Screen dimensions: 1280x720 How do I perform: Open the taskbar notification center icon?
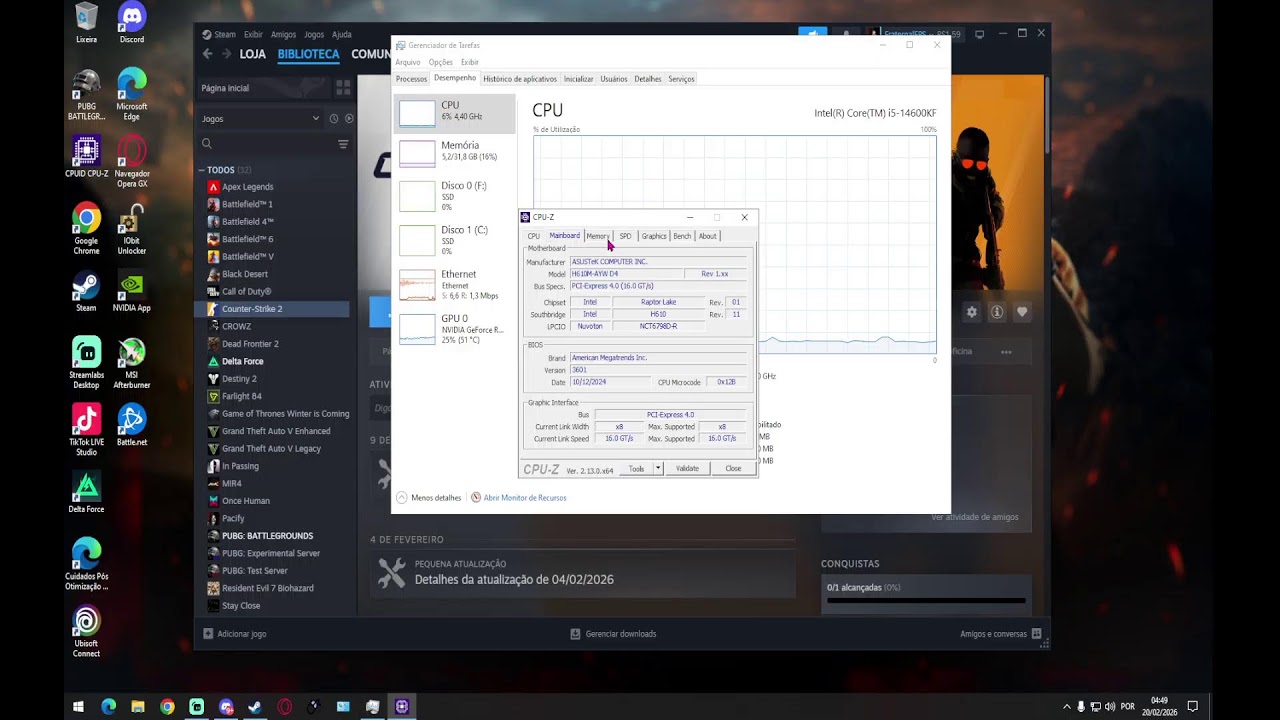[1192, 706]
